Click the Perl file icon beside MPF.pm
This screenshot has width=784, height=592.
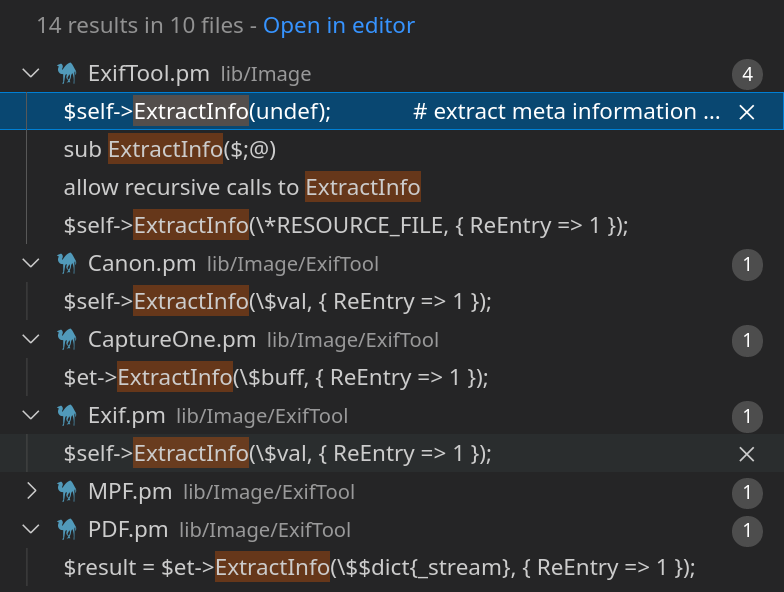click(67, 492)
